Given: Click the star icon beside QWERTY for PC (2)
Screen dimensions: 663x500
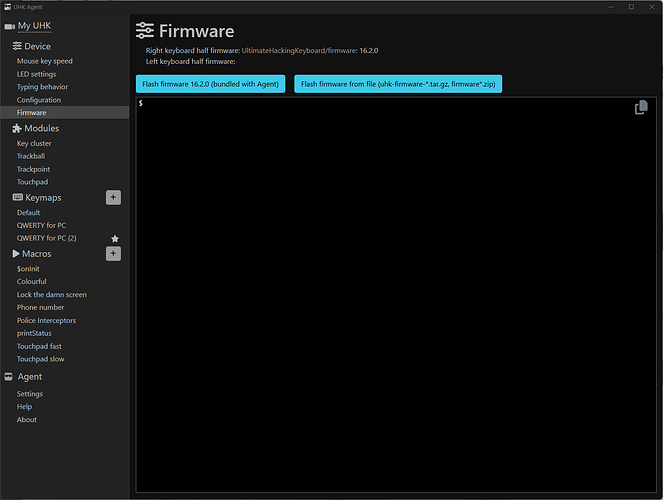Looking at the screenshot, I should pos(114,239).
